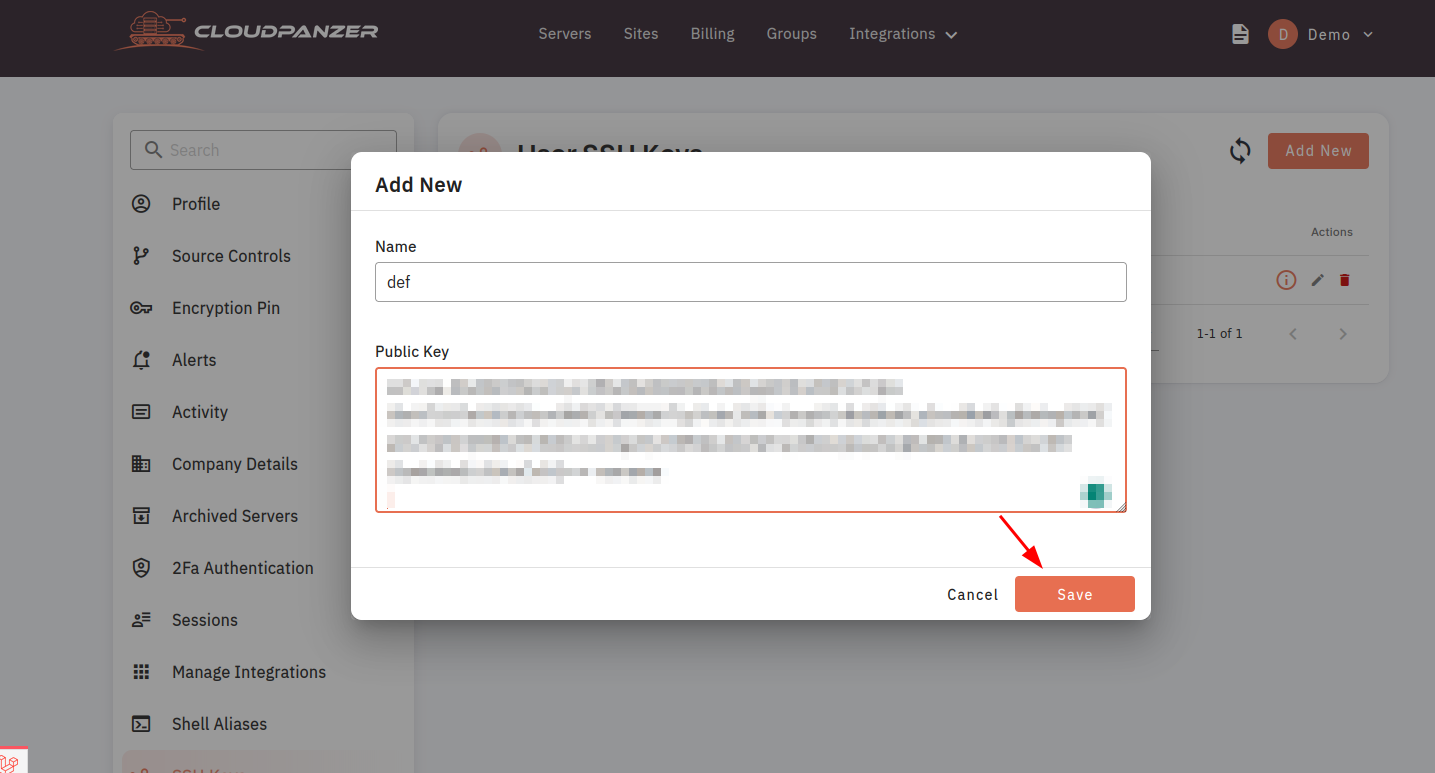Click the 1-1 of 1 pagination text
Viewport: 1435px width, 773px height.
(x=1219, y=334)
